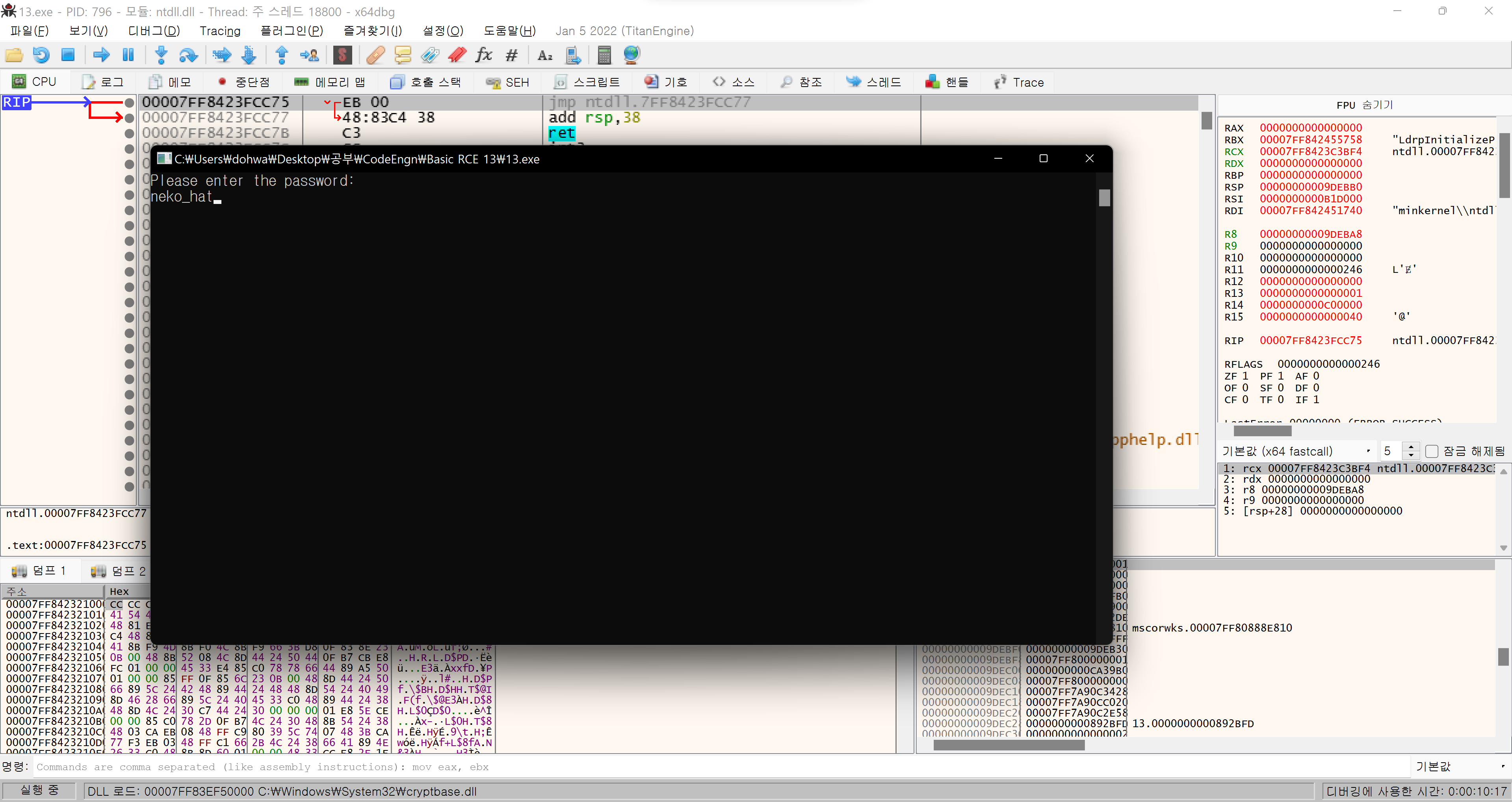Open the patches bandage icon

[375, 55]
